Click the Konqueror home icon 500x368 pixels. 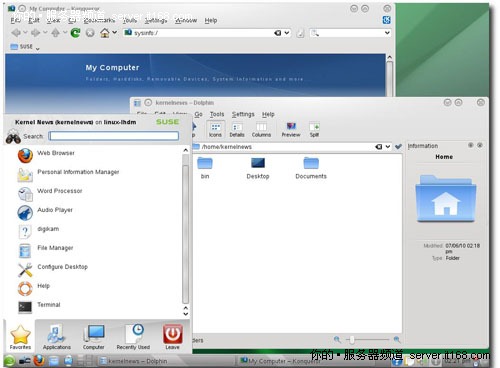pos(105,33)
